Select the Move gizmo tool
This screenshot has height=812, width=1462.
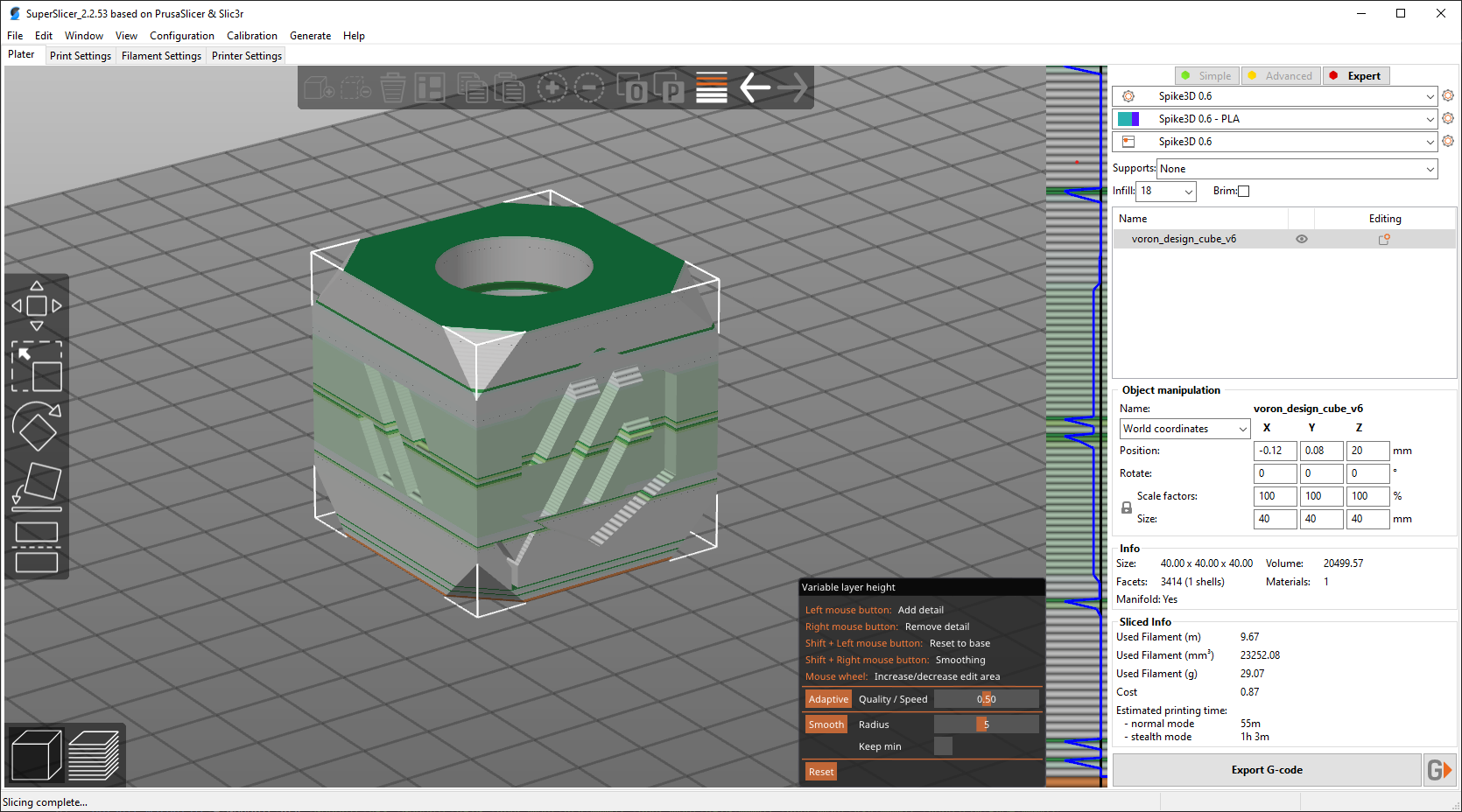(x=37, y=306)
